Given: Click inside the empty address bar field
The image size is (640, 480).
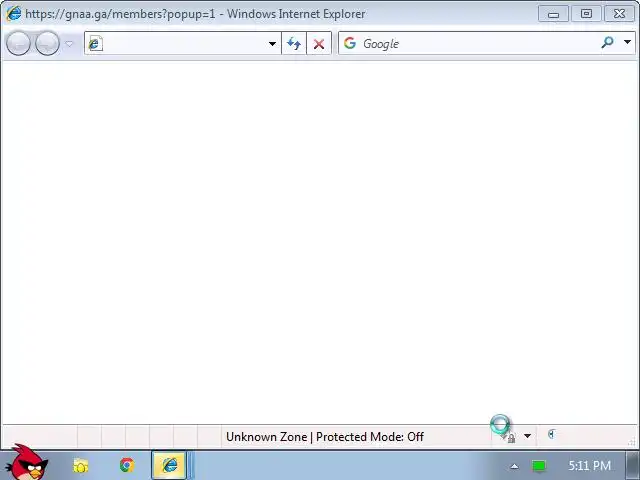Looking at the screenshot, I should click(x=184, y=43).
